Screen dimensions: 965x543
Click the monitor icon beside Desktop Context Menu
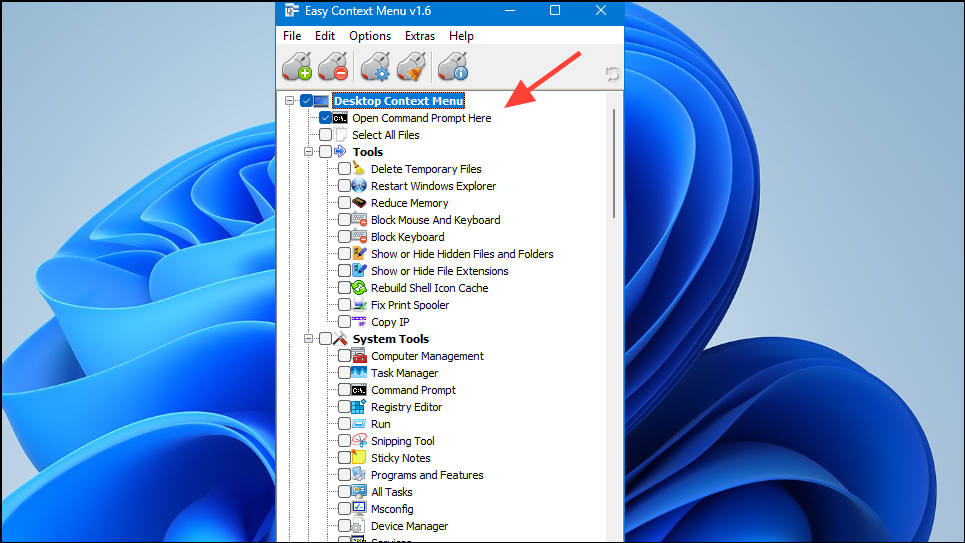[321, 101]
